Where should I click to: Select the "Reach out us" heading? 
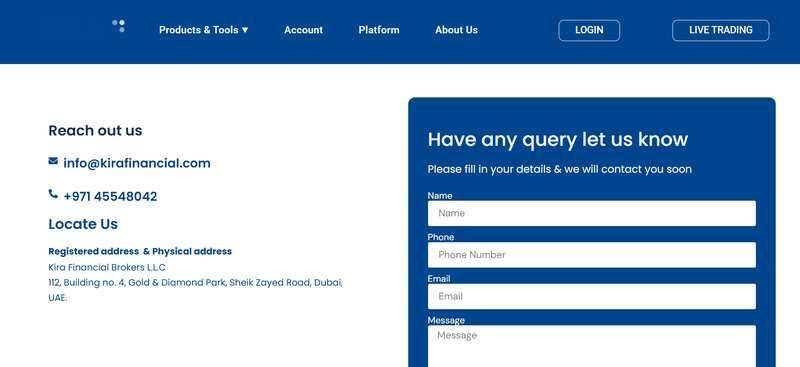pyautogui.click(x=95, y=131)
